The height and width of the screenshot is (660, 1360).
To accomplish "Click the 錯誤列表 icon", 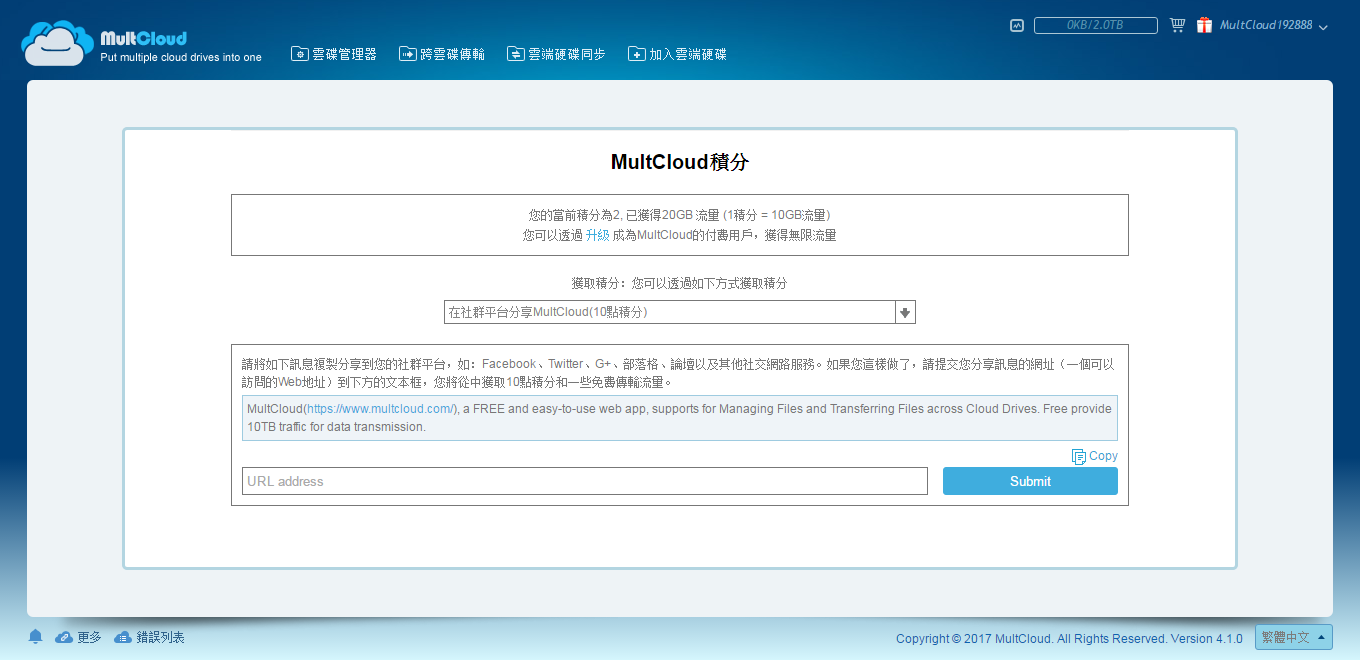I will pos(123,637).
